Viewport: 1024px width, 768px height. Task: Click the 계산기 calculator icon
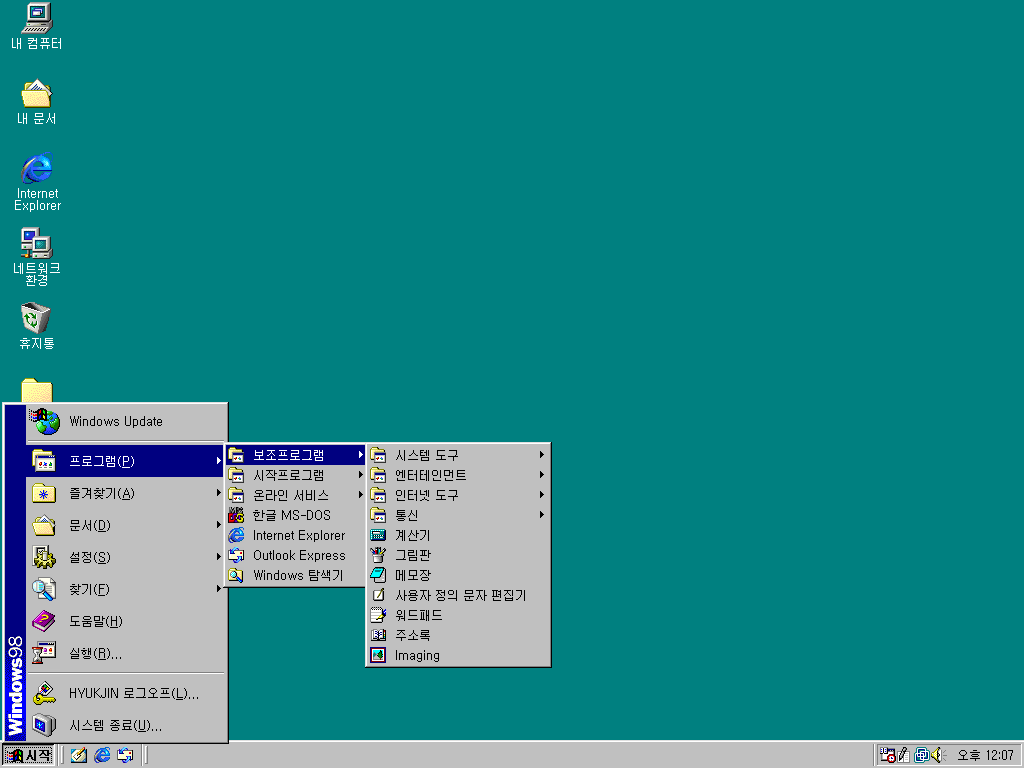[x=378, y=536]
